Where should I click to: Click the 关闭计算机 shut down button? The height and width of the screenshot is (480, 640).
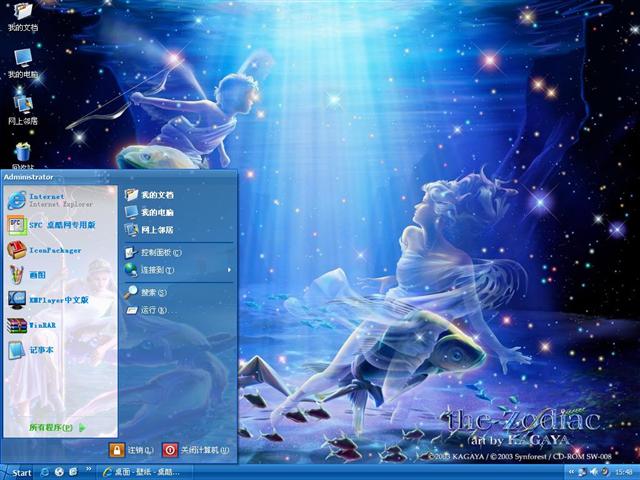196,450
